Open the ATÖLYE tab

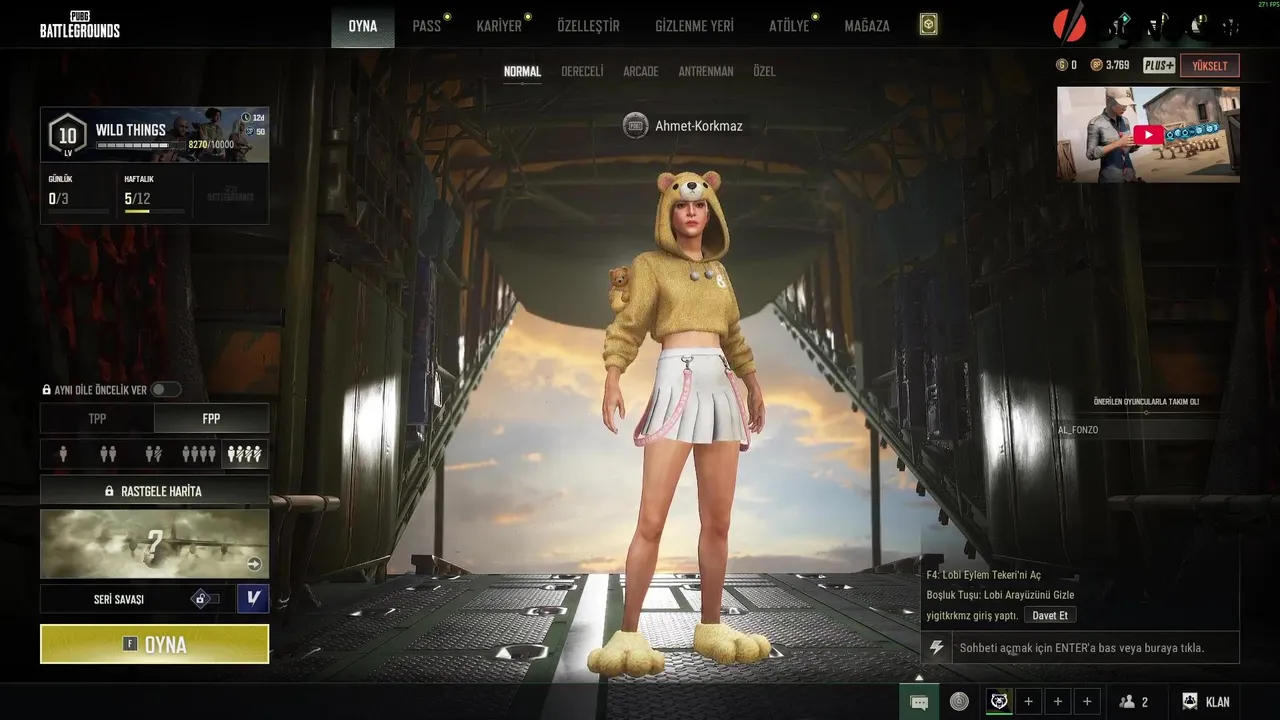(x=789, y=26)
